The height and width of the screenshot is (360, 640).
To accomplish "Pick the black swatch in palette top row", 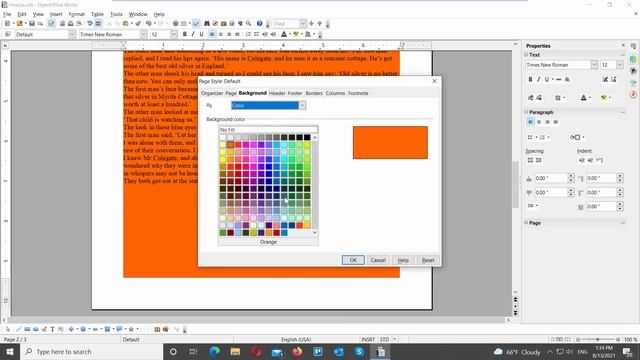I will click(x=307, y=137).
